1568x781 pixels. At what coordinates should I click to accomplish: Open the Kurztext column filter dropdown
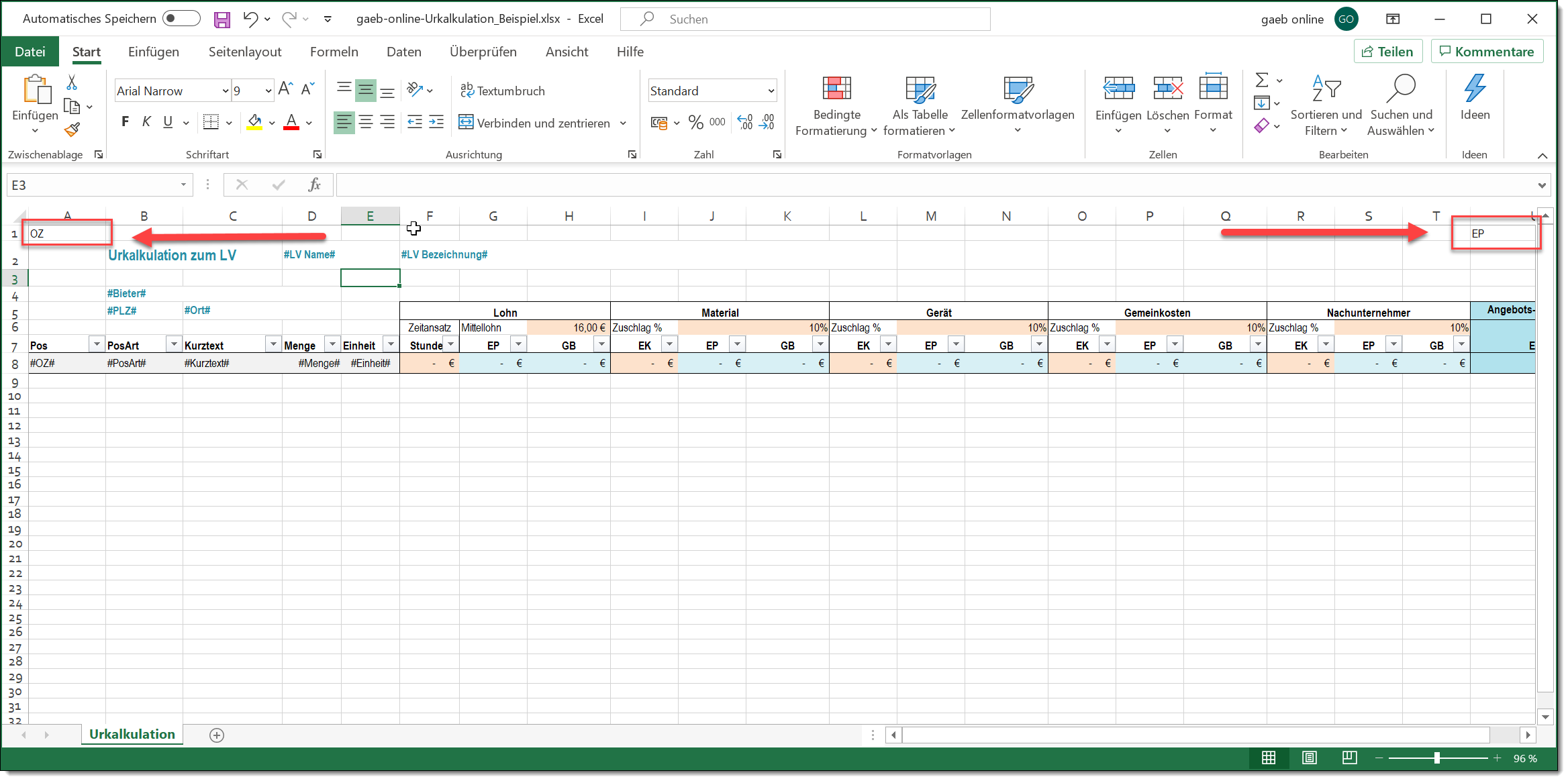273,344
